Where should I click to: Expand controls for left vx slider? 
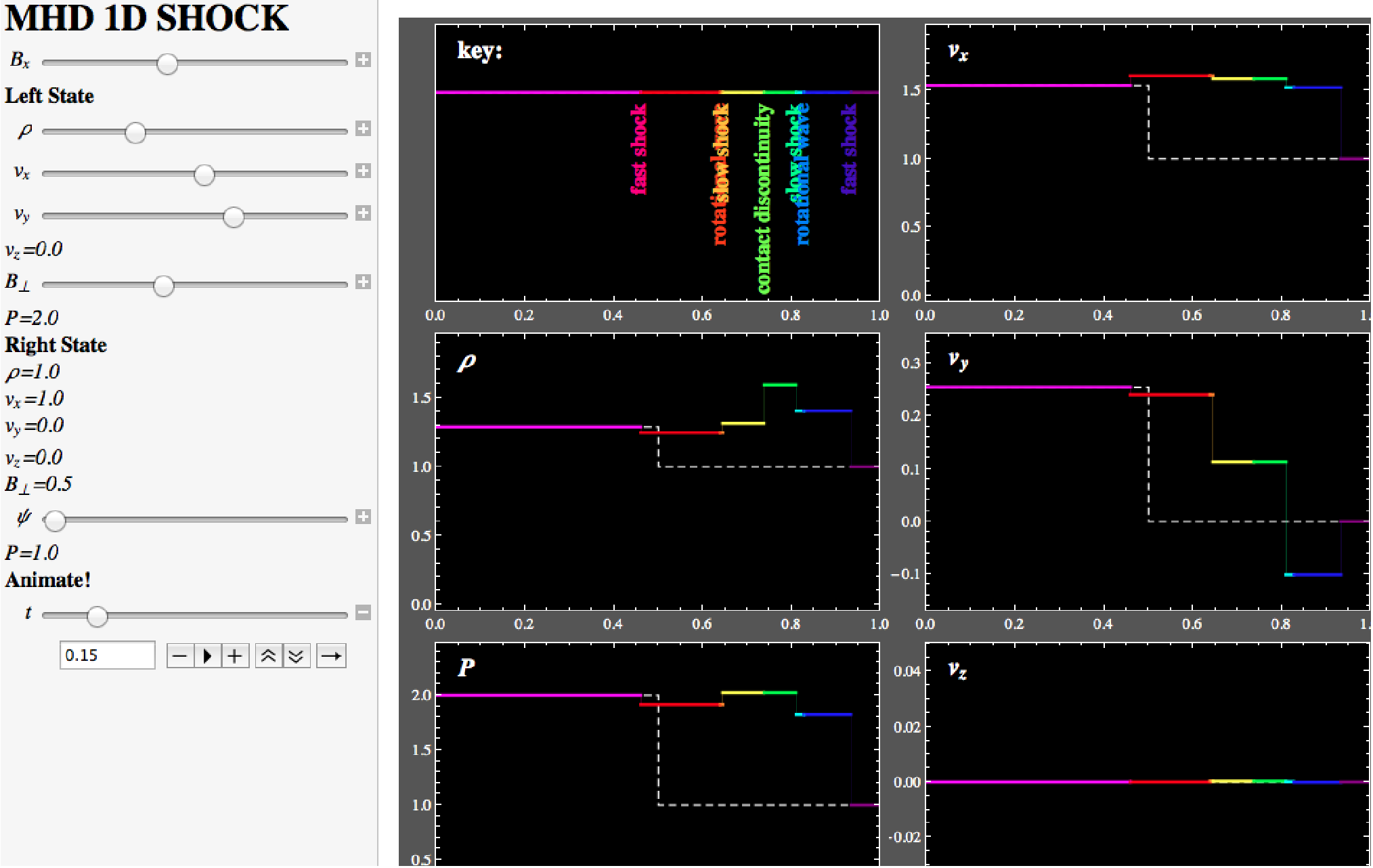pyautogui.click(x=364, y=171)
